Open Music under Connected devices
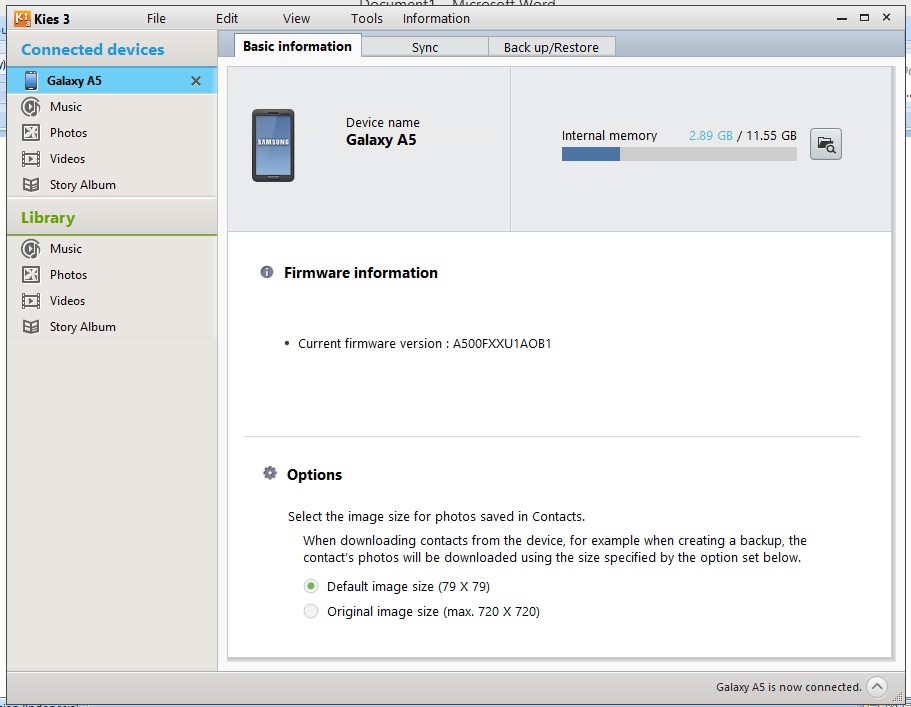 click(66, 106)
